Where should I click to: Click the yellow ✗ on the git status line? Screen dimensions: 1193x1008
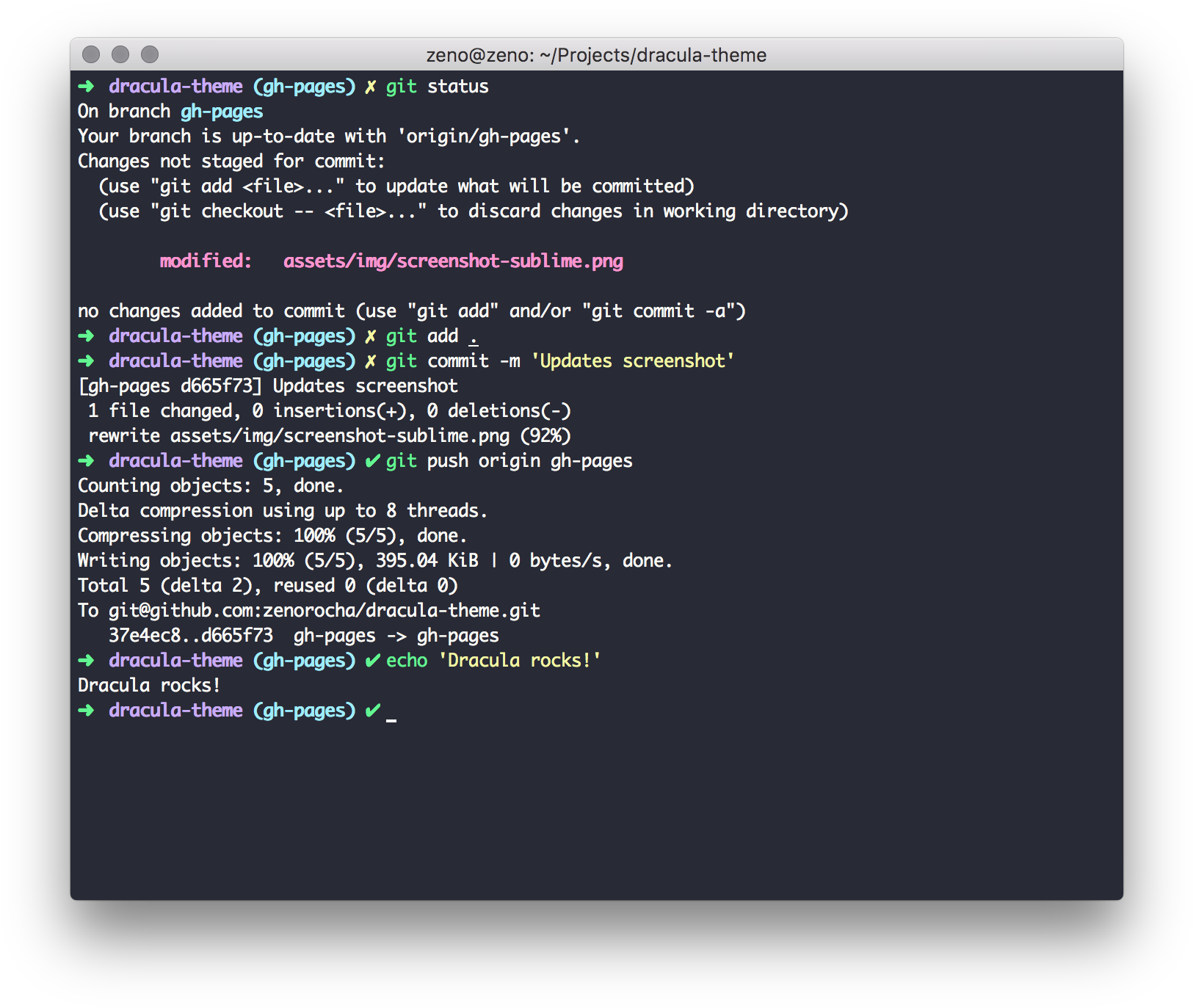tap(371, 87)
